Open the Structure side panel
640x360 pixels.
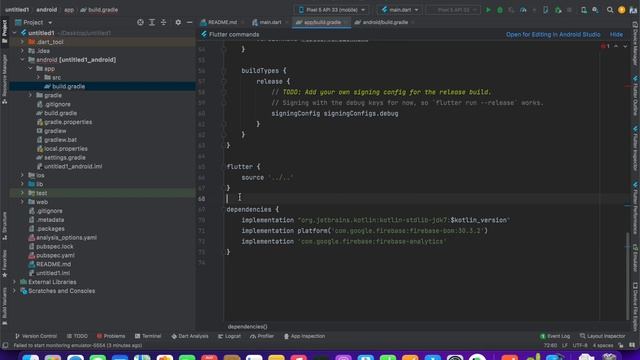point(4,225)
